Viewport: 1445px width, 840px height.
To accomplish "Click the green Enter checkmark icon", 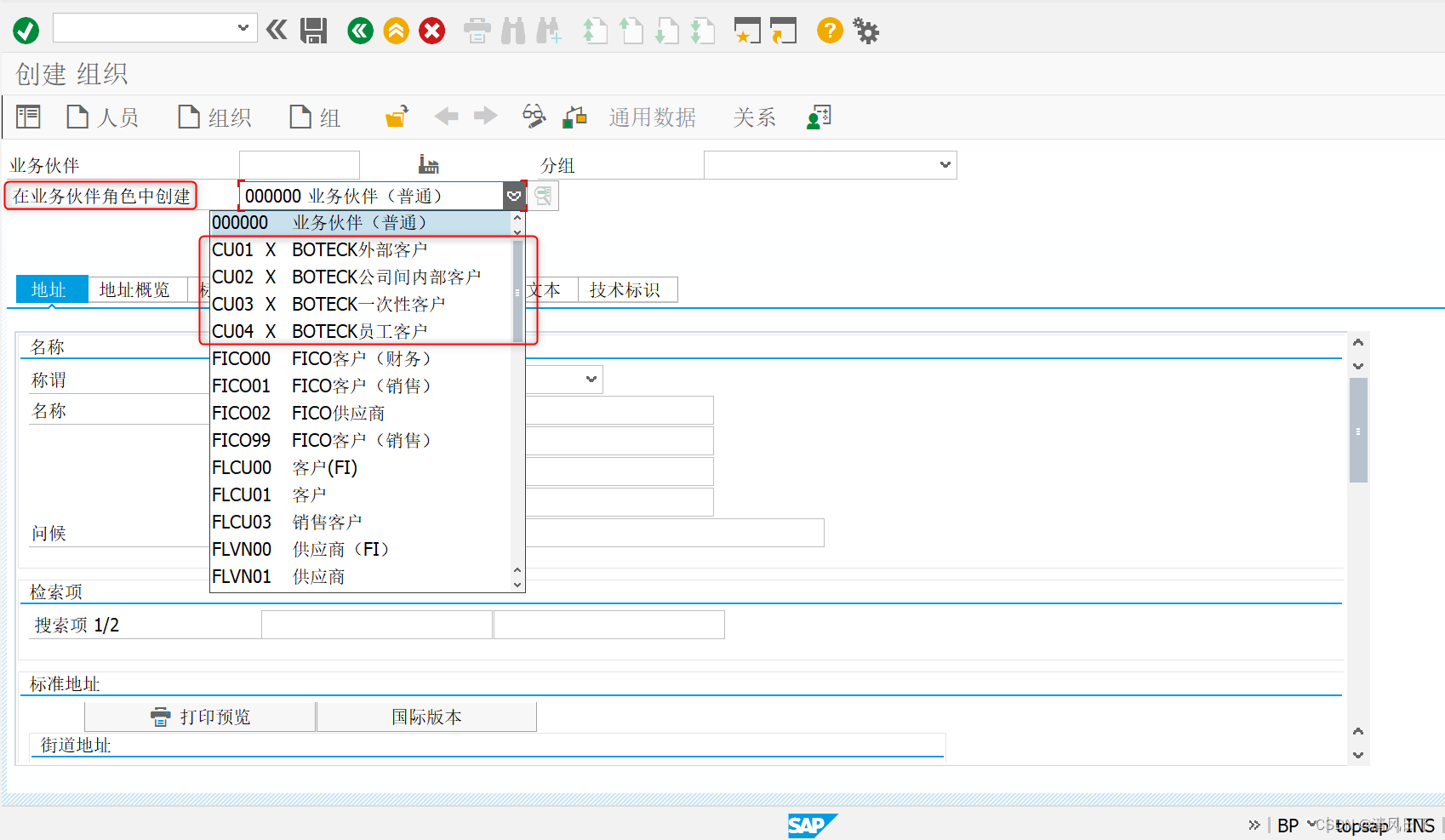I will pyautogui.click(x=26, y=31).
